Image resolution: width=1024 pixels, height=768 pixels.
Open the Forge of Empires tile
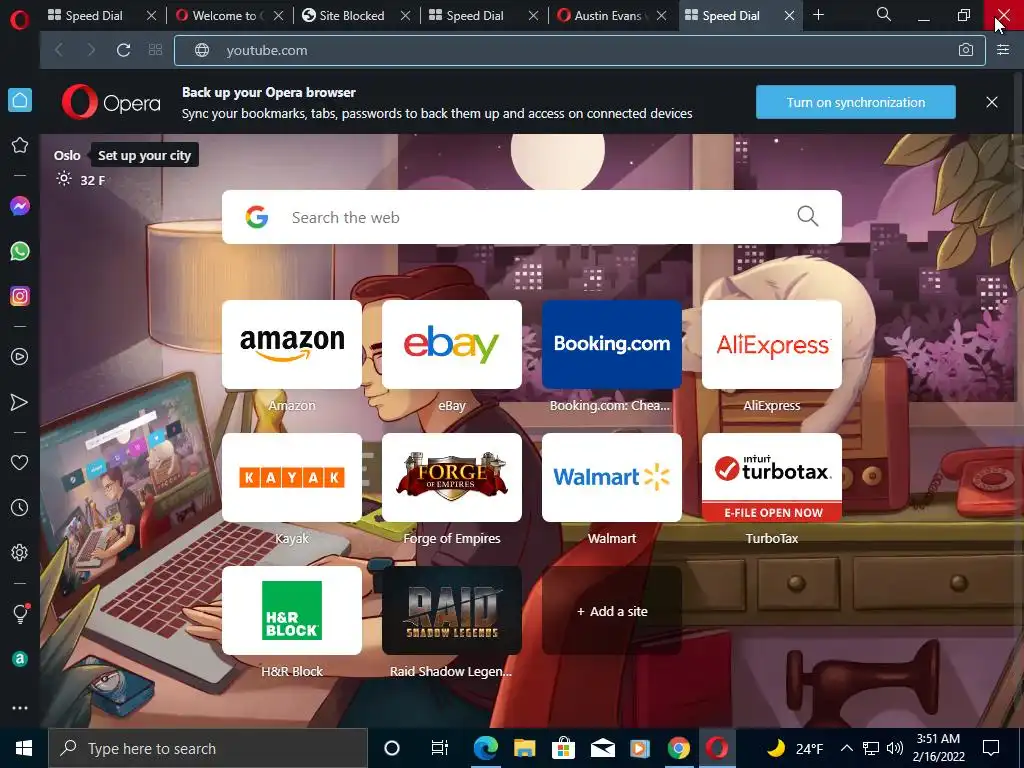tap(452, 477)
